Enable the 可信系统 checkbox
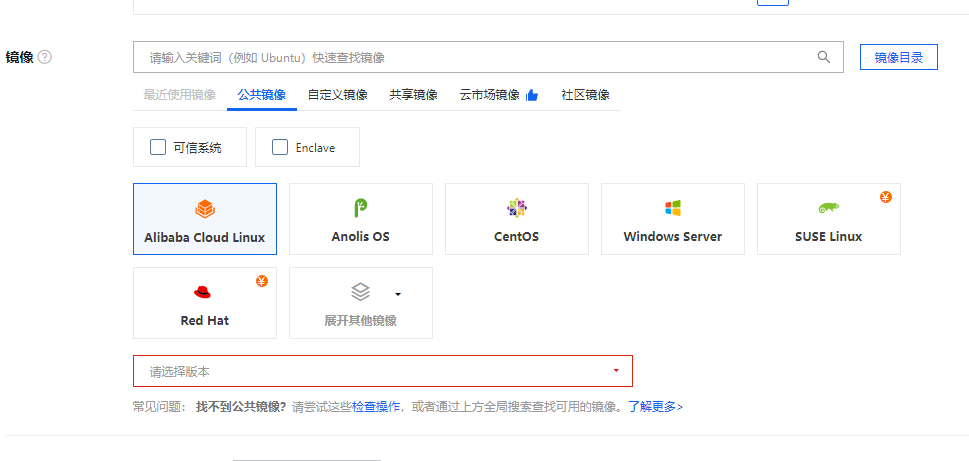 tap(158, 147)
